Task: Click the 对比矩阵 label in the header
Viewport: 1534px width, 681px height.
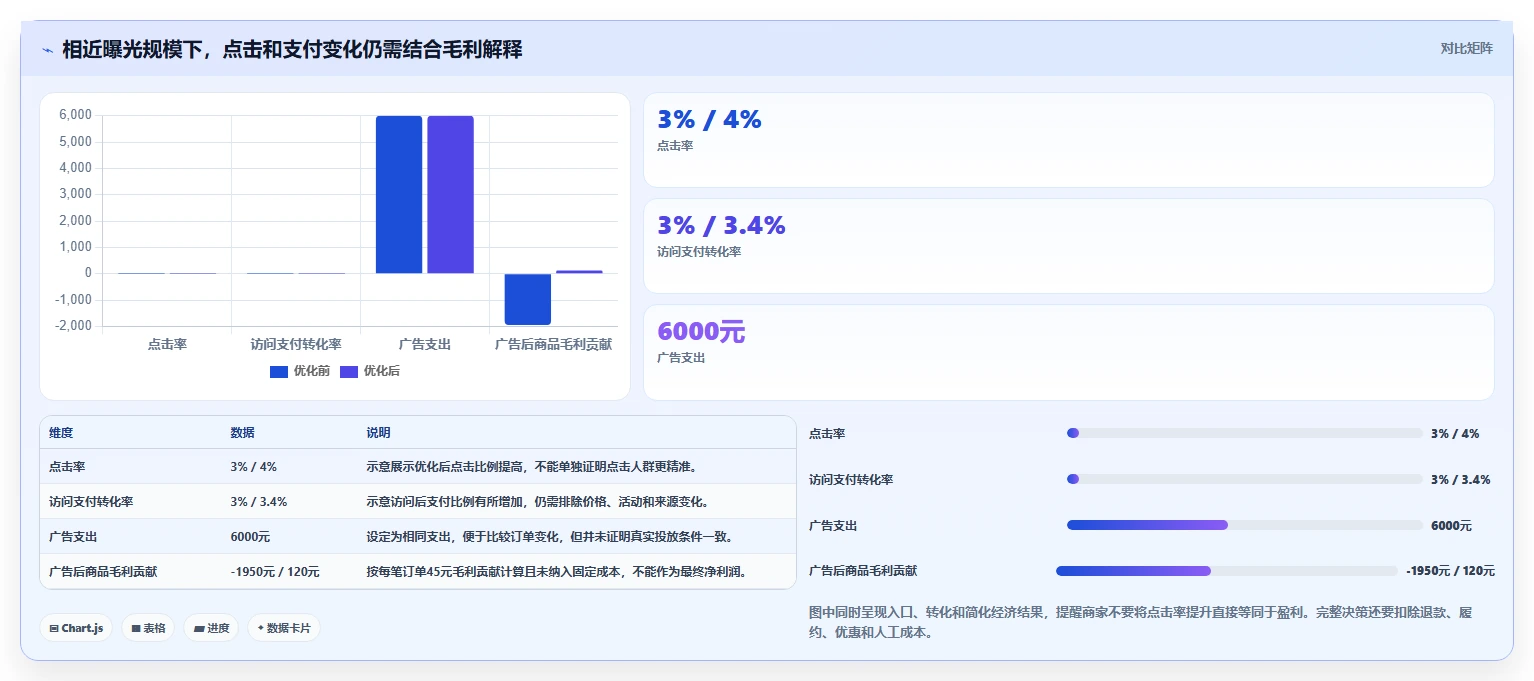Action: click(x=1466, y=49)
